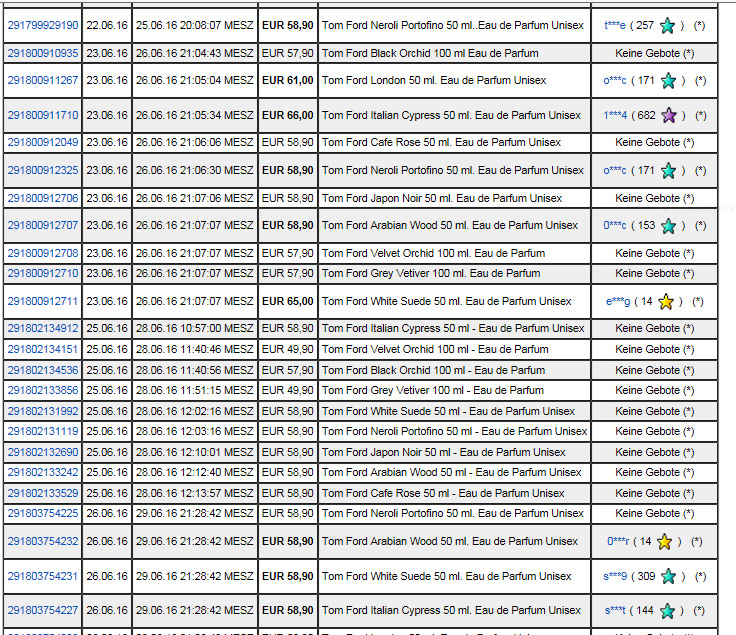Screen dimensions: 736x635
Task: Select end time 28.06.16 10:57:00 MESZ
Action: coord(195,328)
